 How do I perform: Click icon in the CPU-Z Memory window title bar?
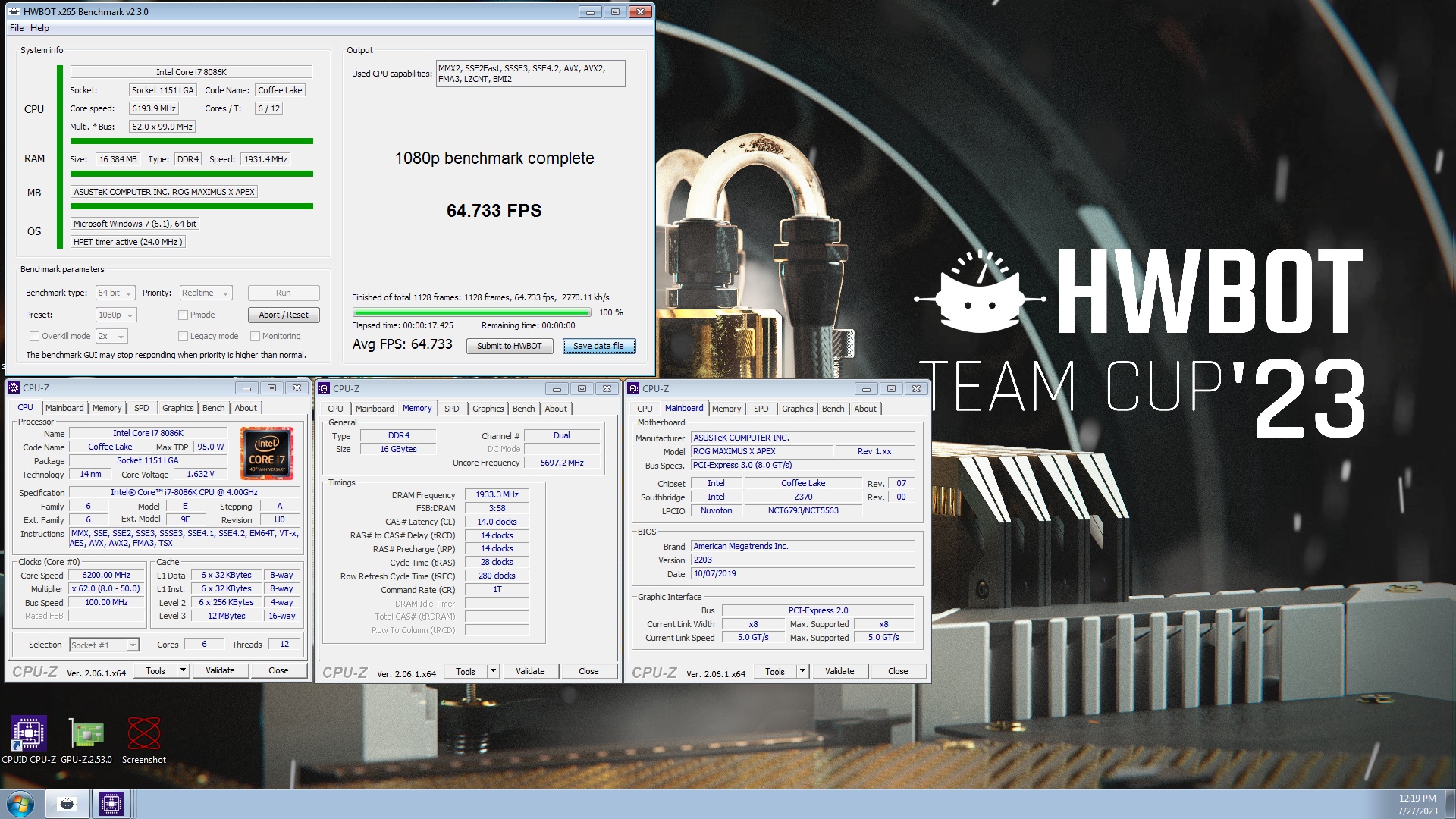pyautogui.click(x=324, y=388)
